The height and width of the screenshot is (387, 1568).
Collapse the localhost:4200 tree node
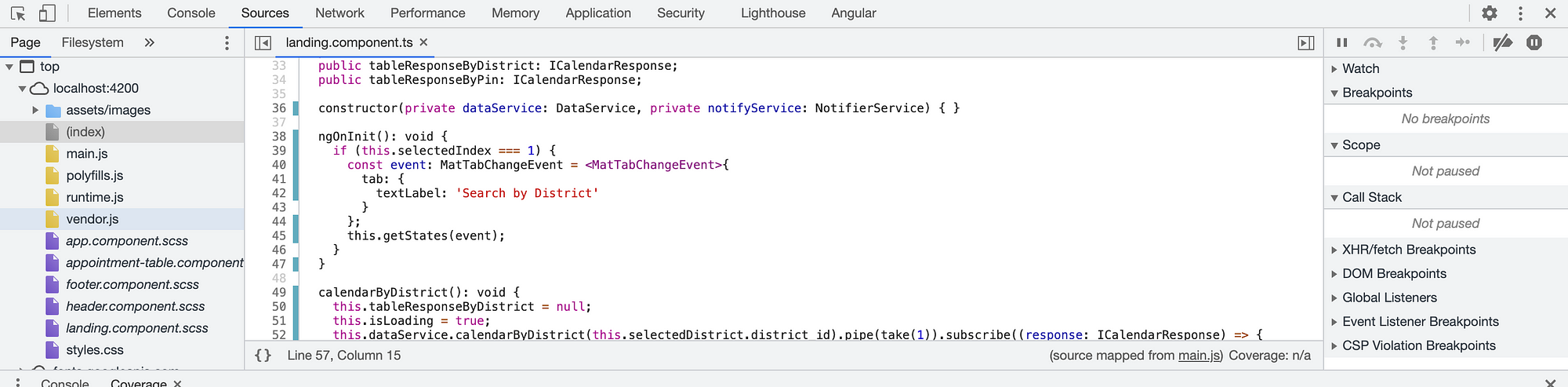[x=22, y=89]
